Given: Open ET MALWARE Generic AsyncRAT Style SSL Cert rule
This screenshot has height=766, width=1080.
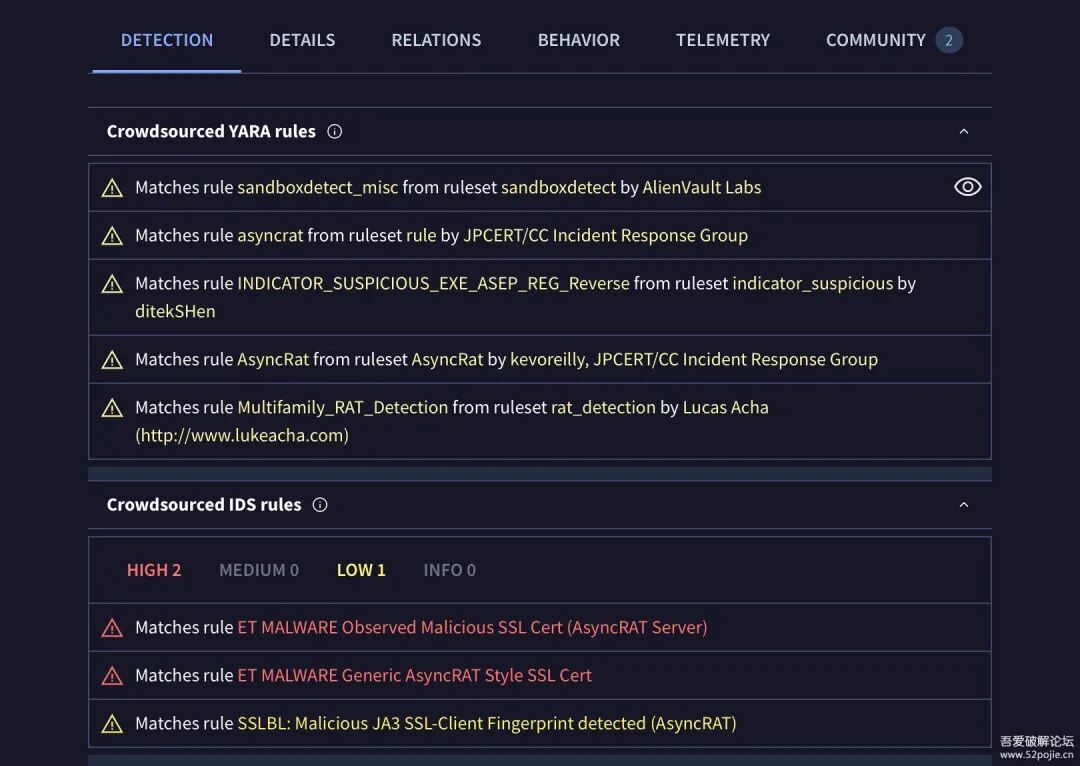Looking at the screenshot, I should pos(415,675).
